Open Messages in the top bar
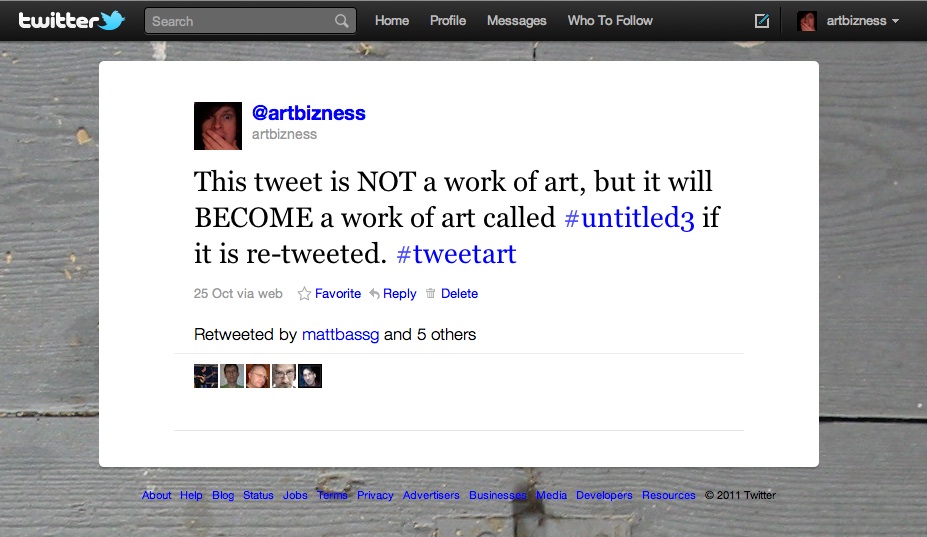Screen dimensions: 927x537 517,21
